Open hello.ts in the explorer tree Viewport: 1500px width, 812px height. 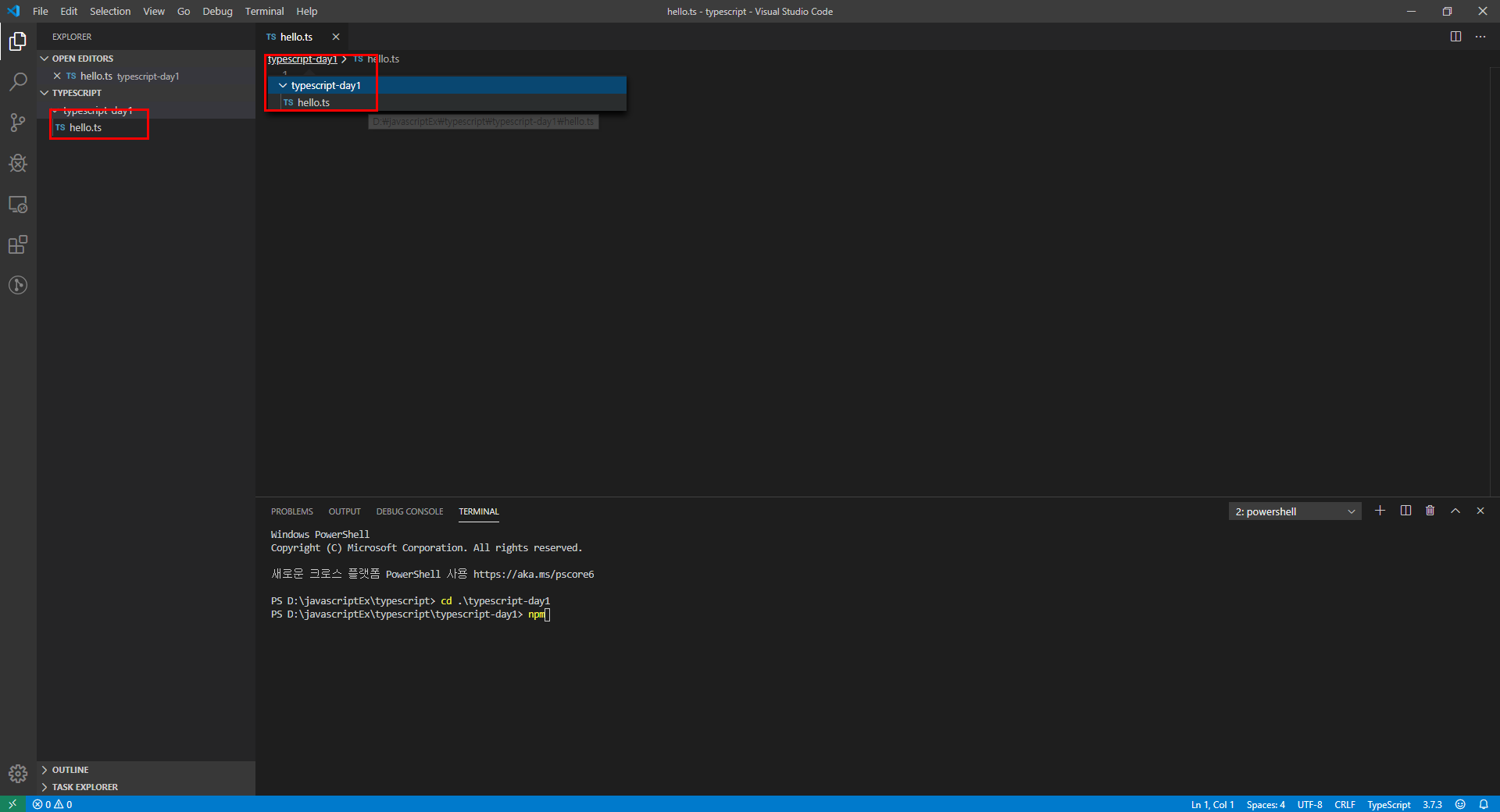[x=146, y=127]
